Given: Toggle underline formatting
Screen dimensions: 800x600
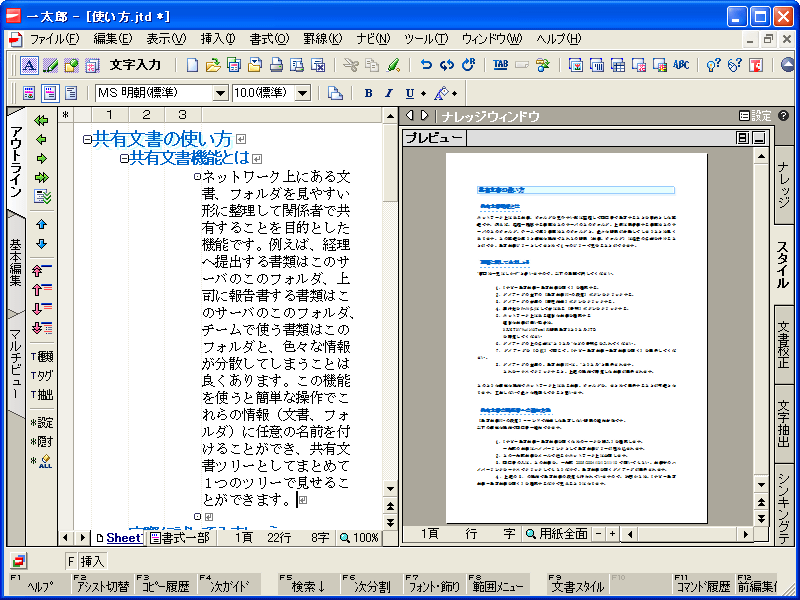Looking at the screenshot, I should [x=410, y=93].
